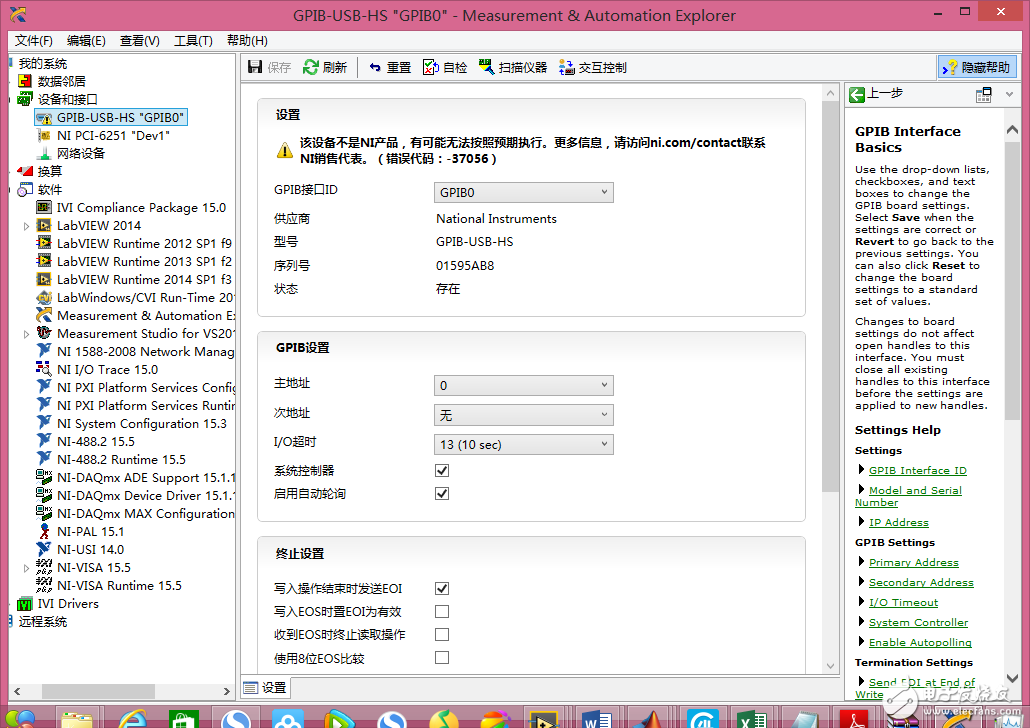
Task: Select NI PCI-6251 "Dev1" device icon
Action: click(x=44, y=135)
